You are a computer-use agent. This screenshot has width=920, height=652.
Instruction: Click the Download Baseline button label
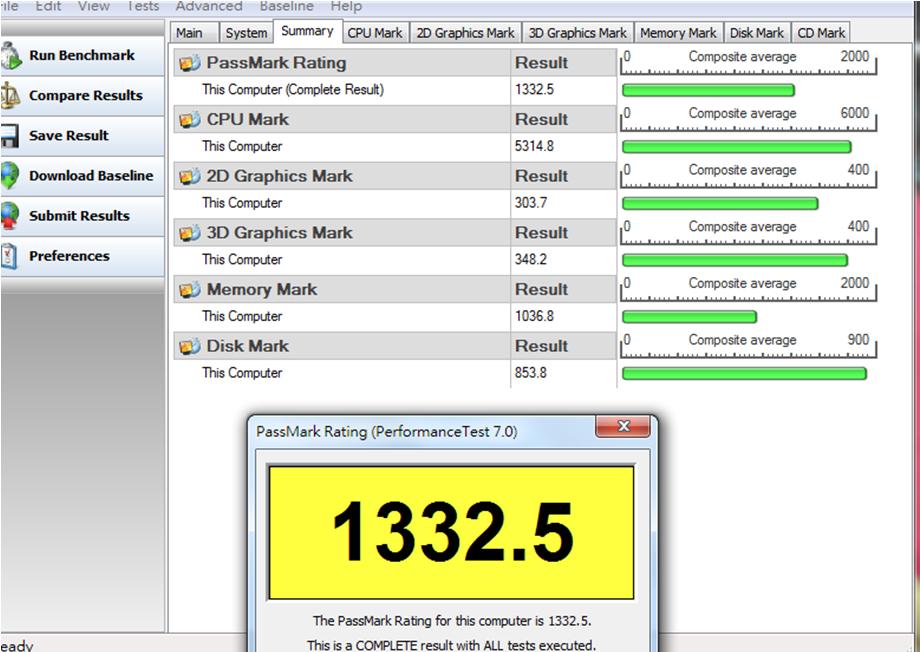tap(91, 175)
